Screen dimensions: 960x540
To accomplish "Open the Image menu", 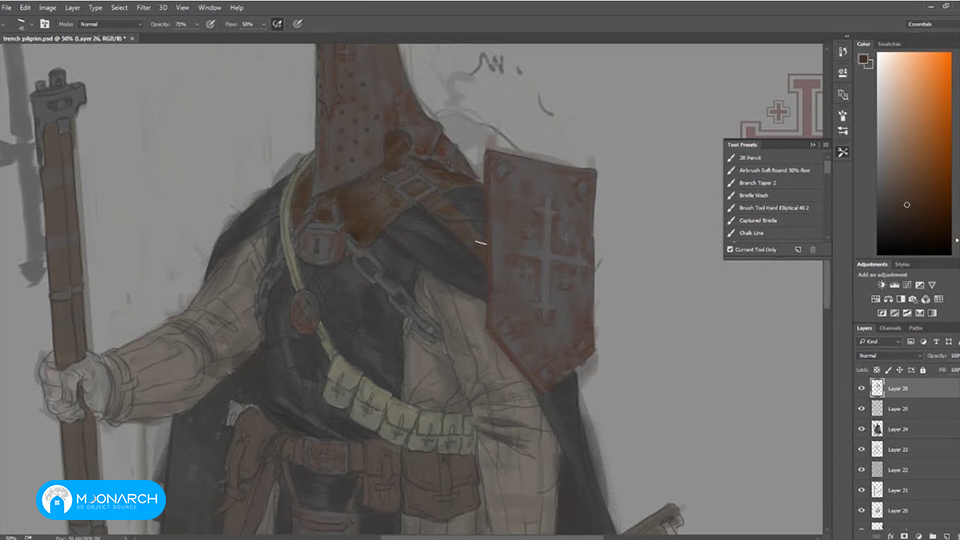I will tap(47, 8).
